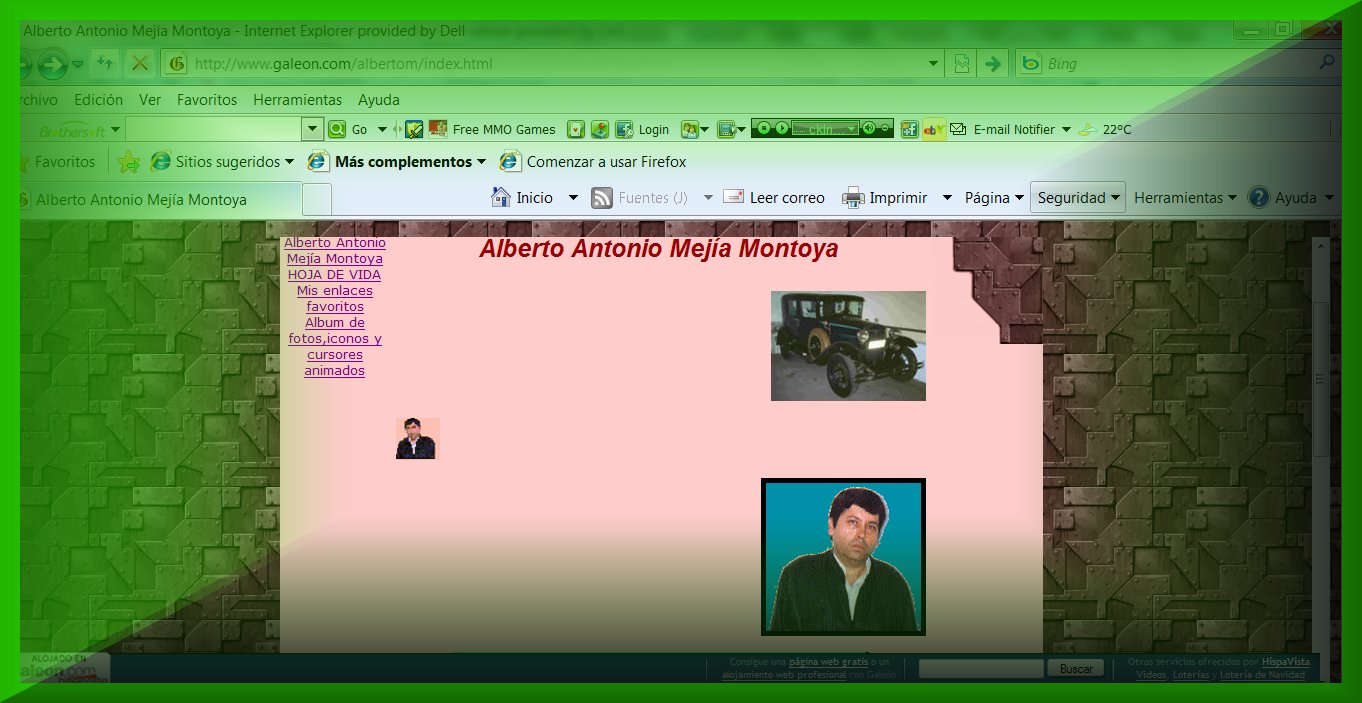
Task: Click the HispaVista footer link
Action: click(x=1285, y=662)
